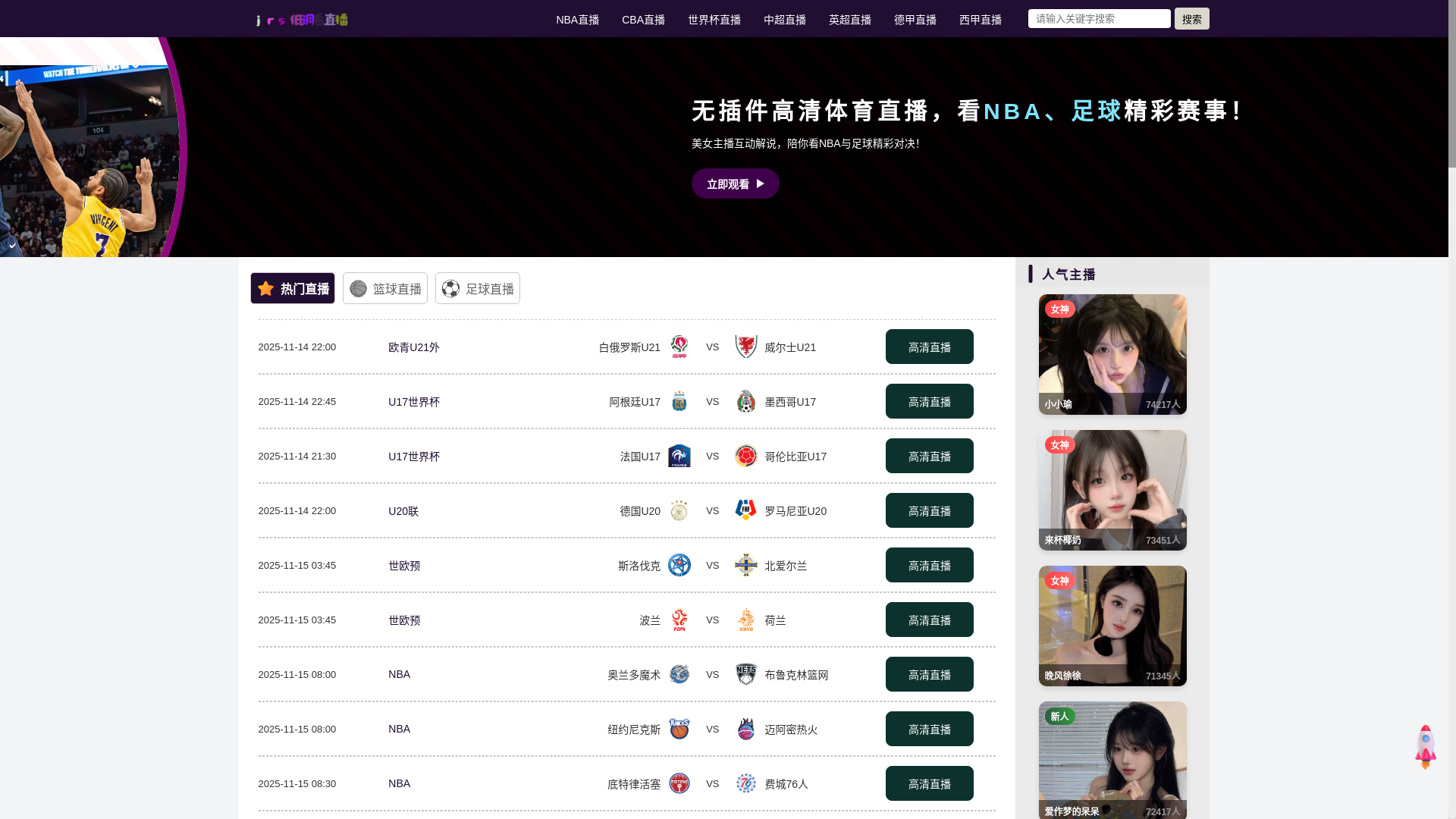Watch 高清直播 for 波兰 vs 荷兰
The image size is (1456, 819).
click(929, 620)
